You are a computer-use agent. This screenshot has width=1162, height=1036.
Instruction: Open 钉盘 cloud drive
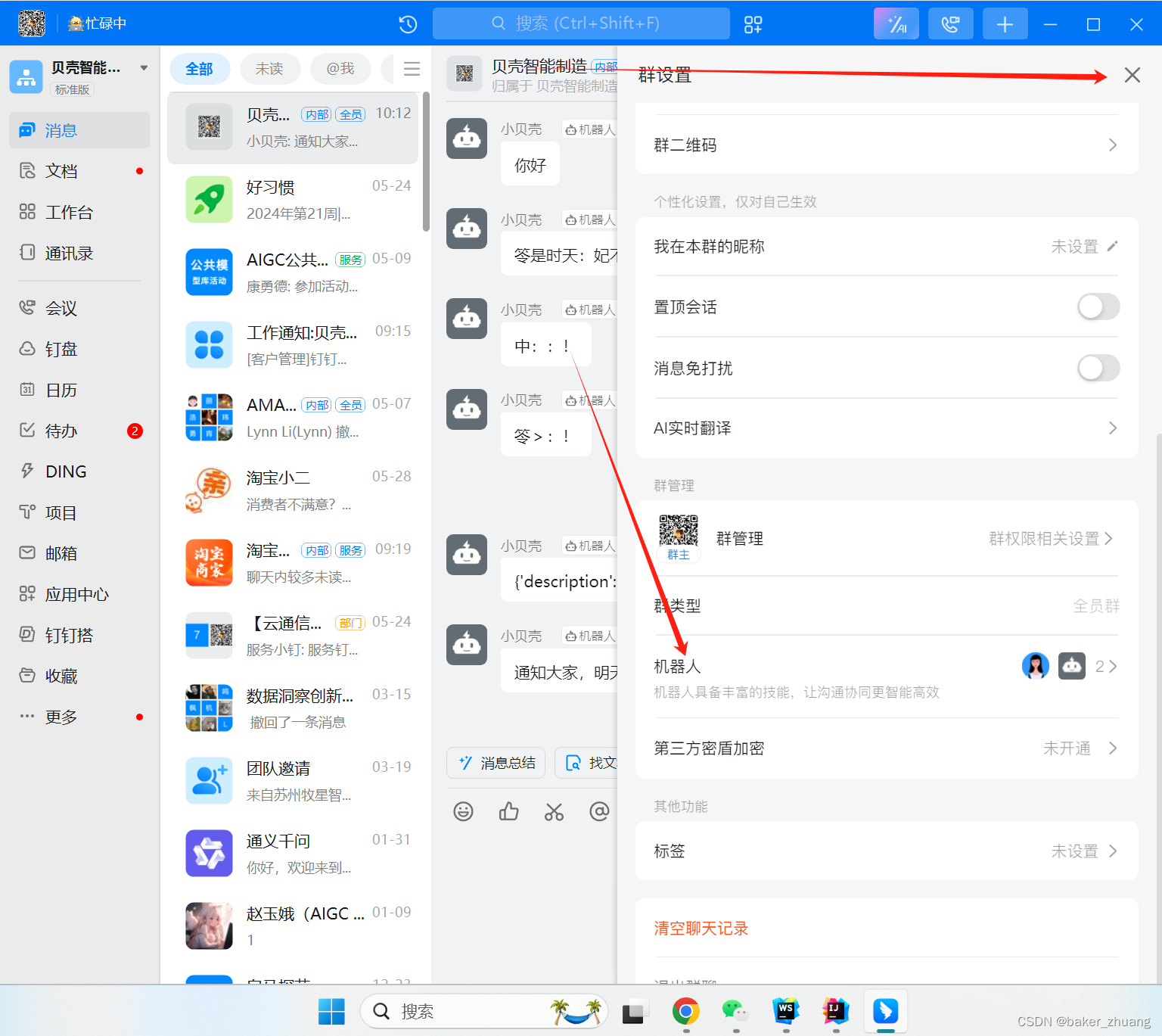click(x=79, y=349)
